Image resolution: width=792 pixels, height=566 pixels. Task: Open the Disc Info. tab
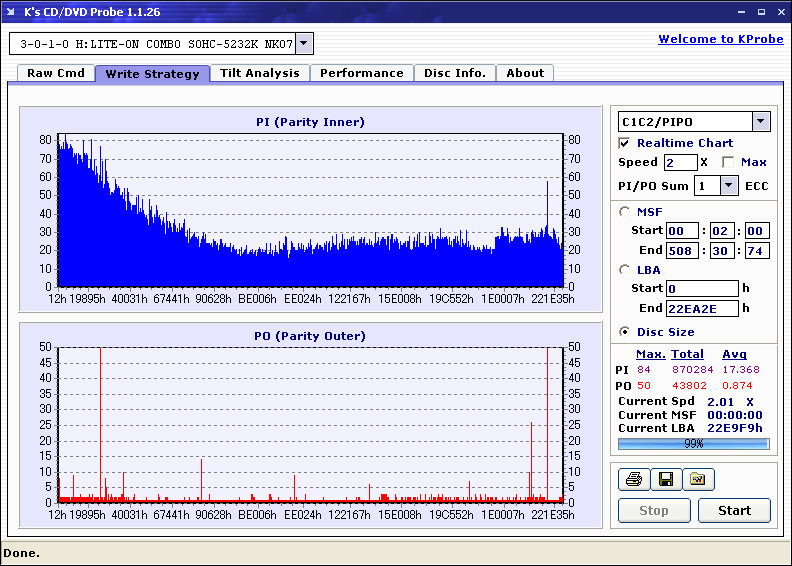tap(455, 73)
